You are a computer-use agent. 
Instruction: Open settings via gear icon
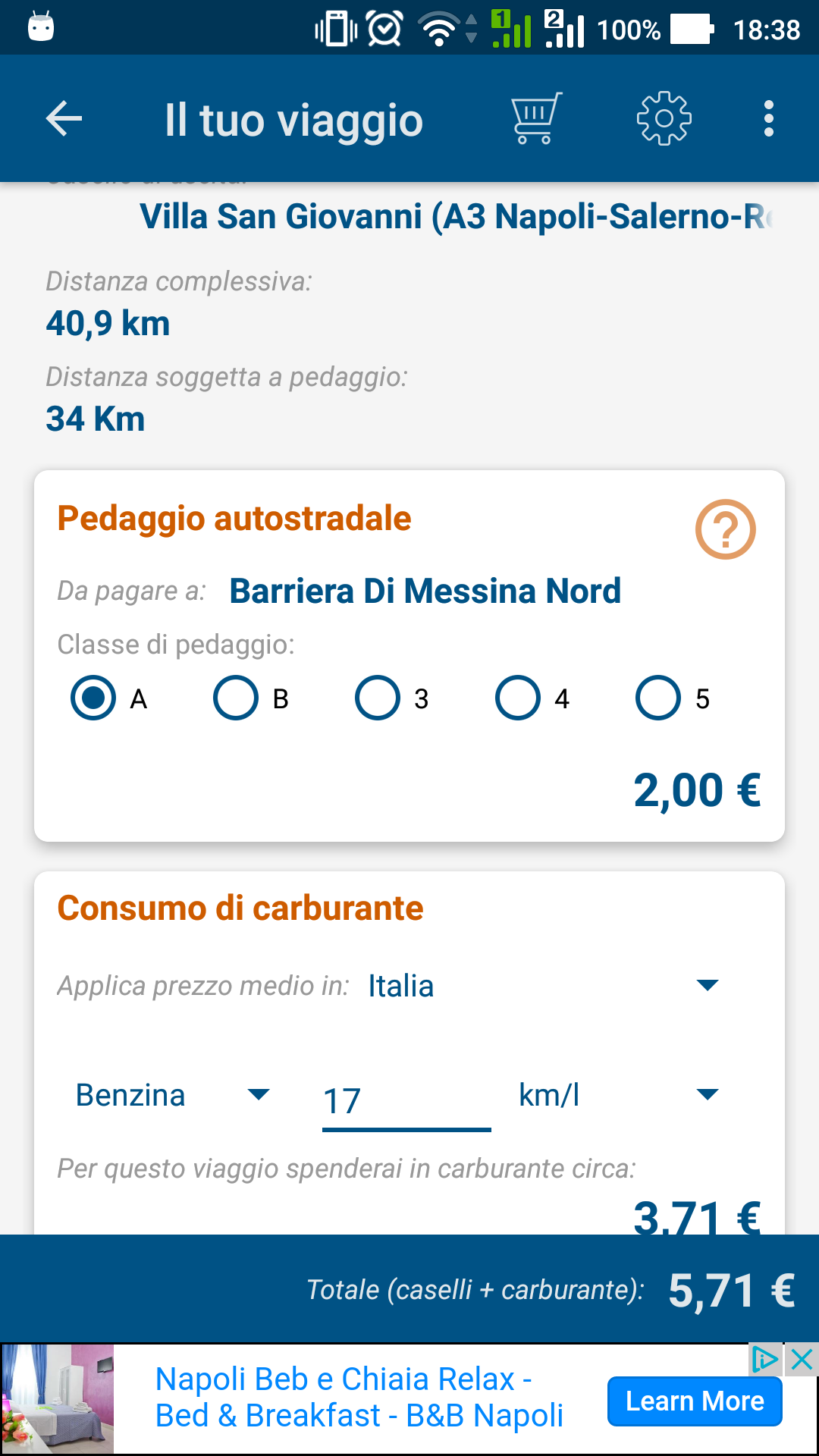[x=664, y=119]
